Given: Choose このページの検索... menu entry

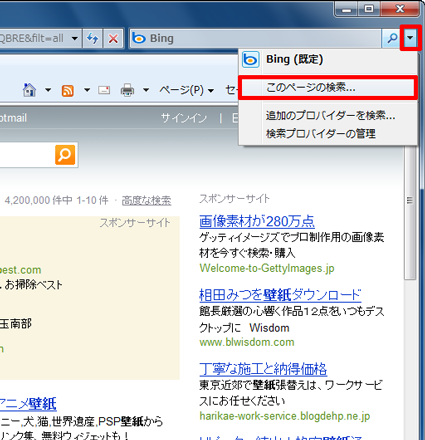Looking at the screenshot, I should 328,88.
